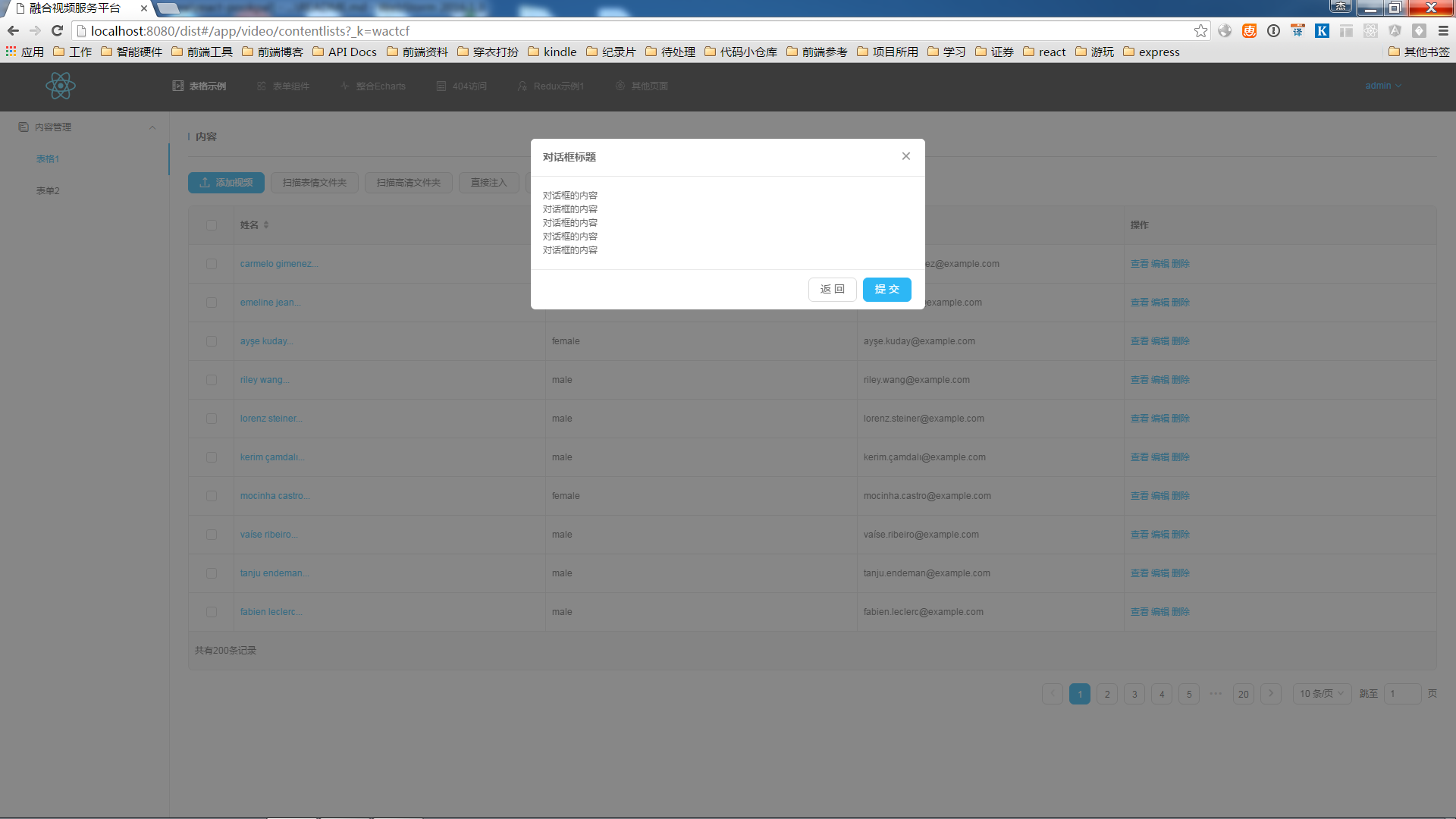Check the emeline jean row checkbox
The image size is (1456, 819).
tap(212, 303)
